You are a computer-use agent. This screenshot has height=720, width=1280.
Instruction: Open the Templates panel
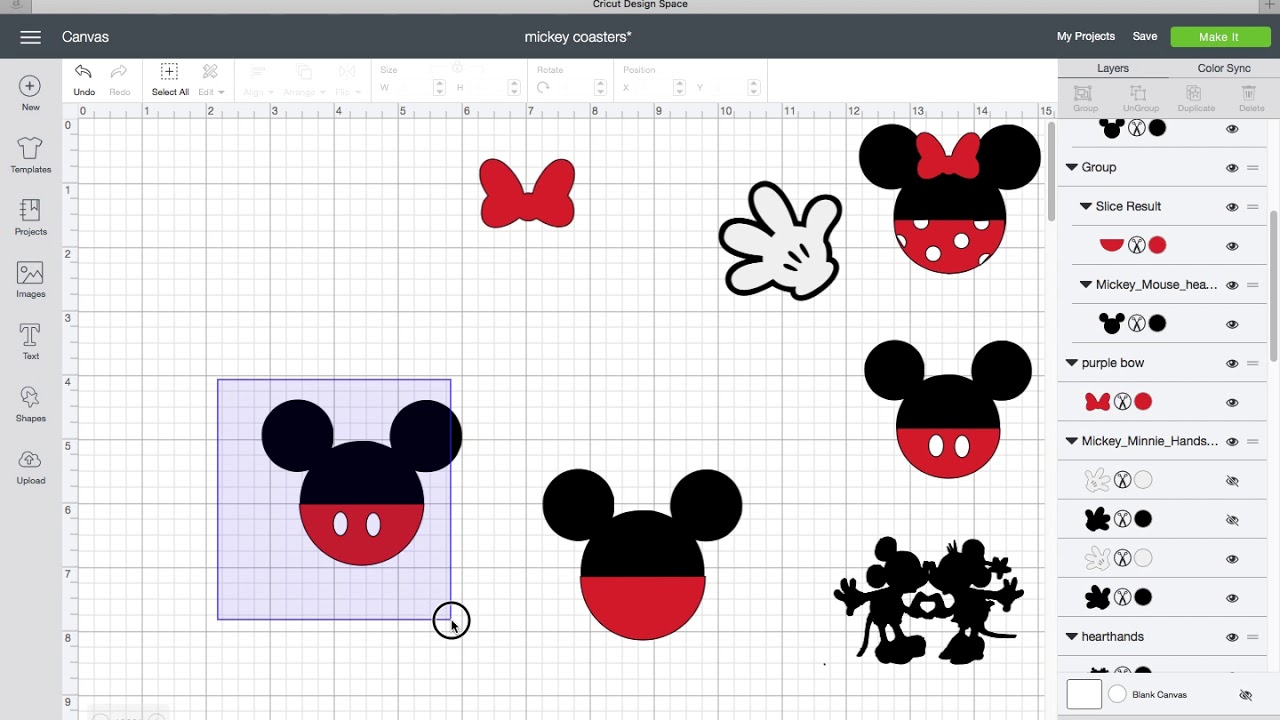click(x=30, y=155)
